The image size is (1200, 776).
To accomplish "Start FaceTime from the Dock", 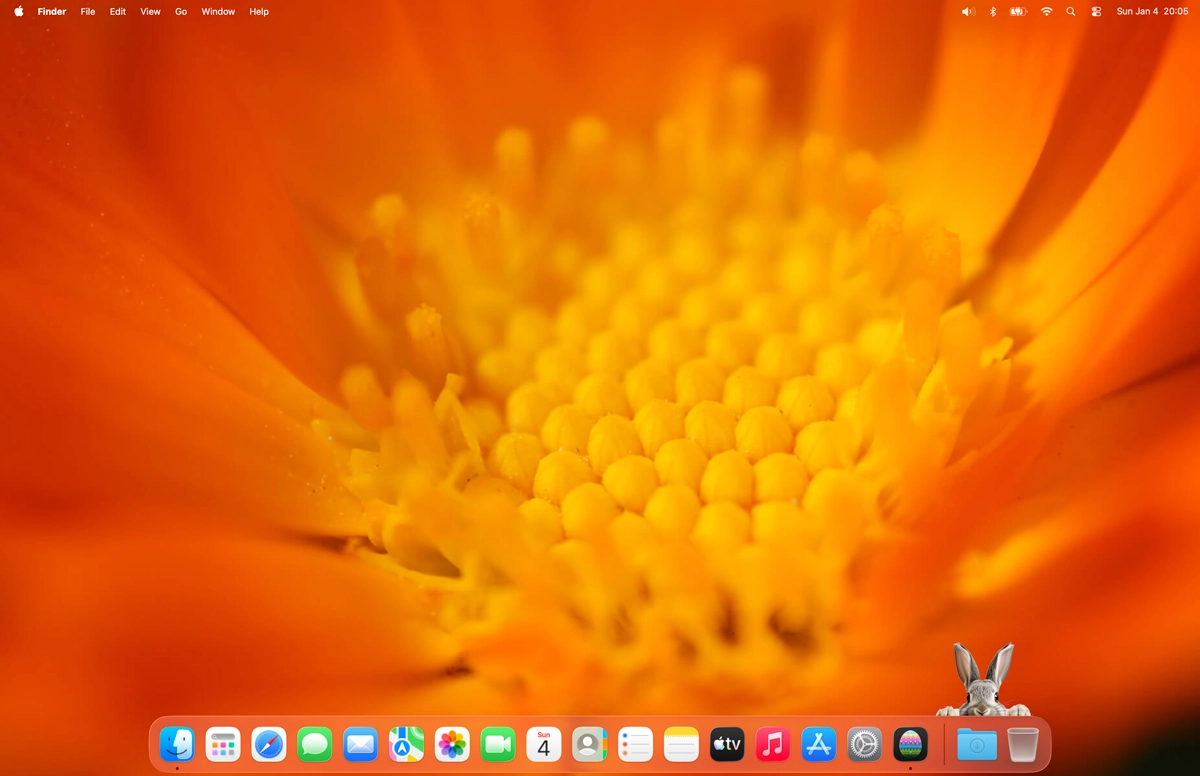I will tap(498, 744).
